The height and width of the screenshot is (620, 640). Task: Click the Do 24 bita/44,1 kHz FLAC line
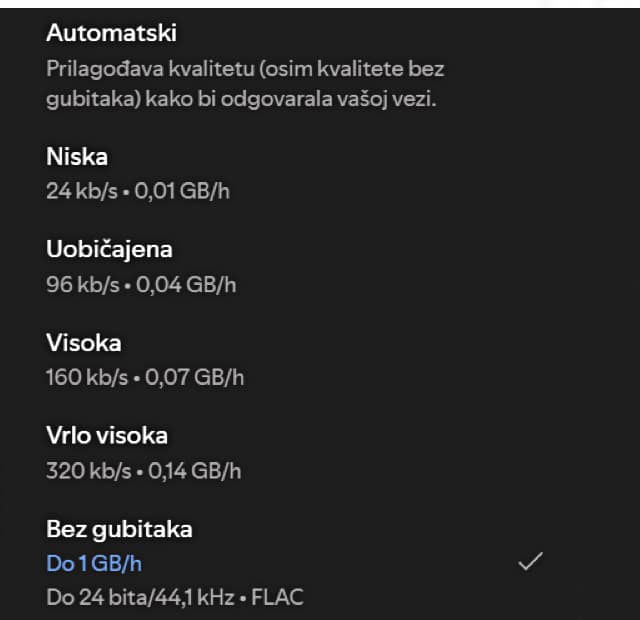pyautogui.click(x=174, y=598)
